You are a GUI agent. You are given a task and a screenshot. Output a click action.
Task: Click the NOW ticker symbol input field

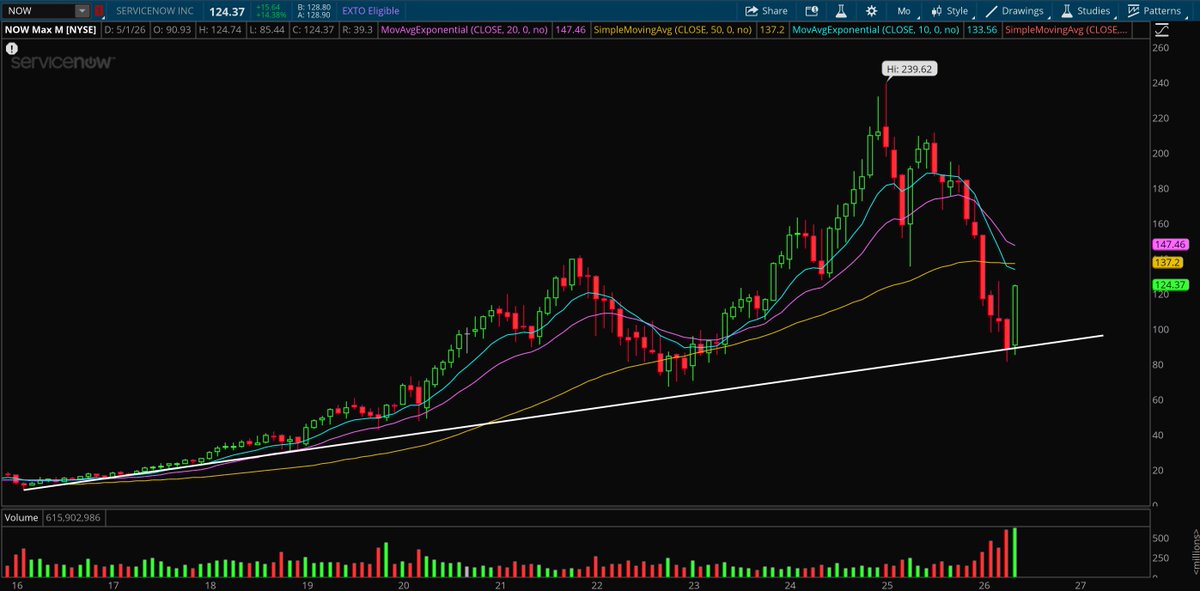click(x=39, y=11)
